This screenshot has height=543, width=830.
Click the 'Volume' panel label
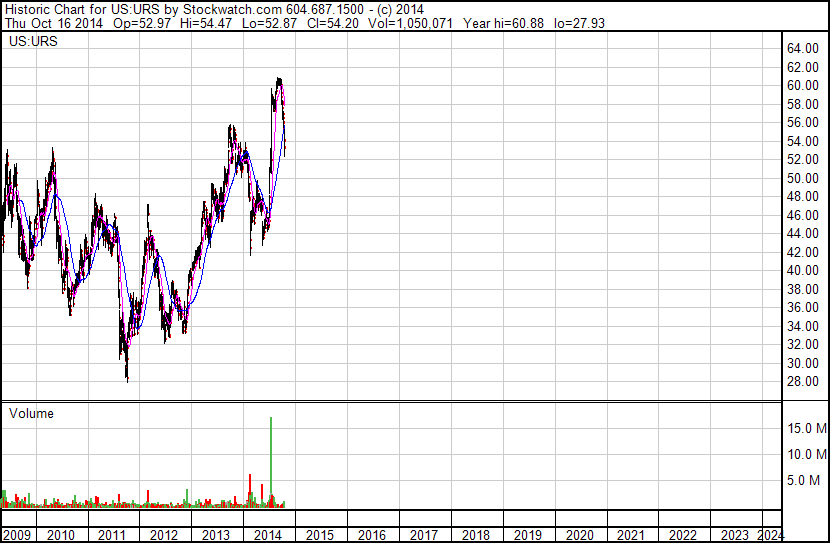coord(31,413)
